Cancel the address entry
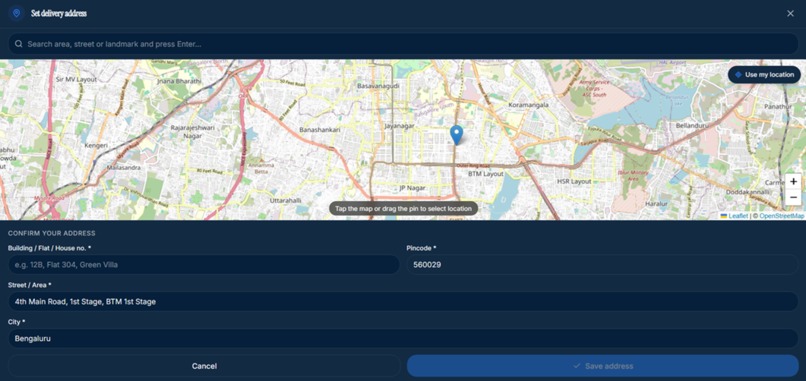The width and height of the screenshot is (806, 381). [204, 366]
